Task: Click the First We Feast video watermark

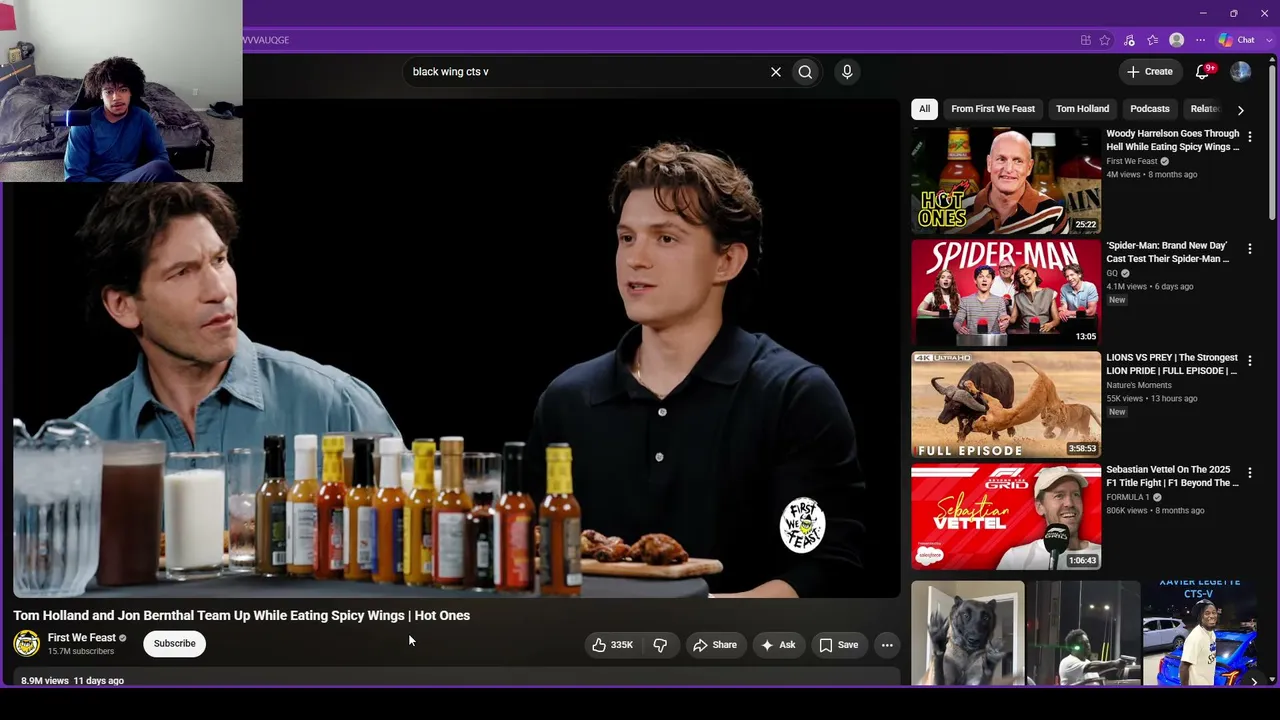Action: (802, 526)
